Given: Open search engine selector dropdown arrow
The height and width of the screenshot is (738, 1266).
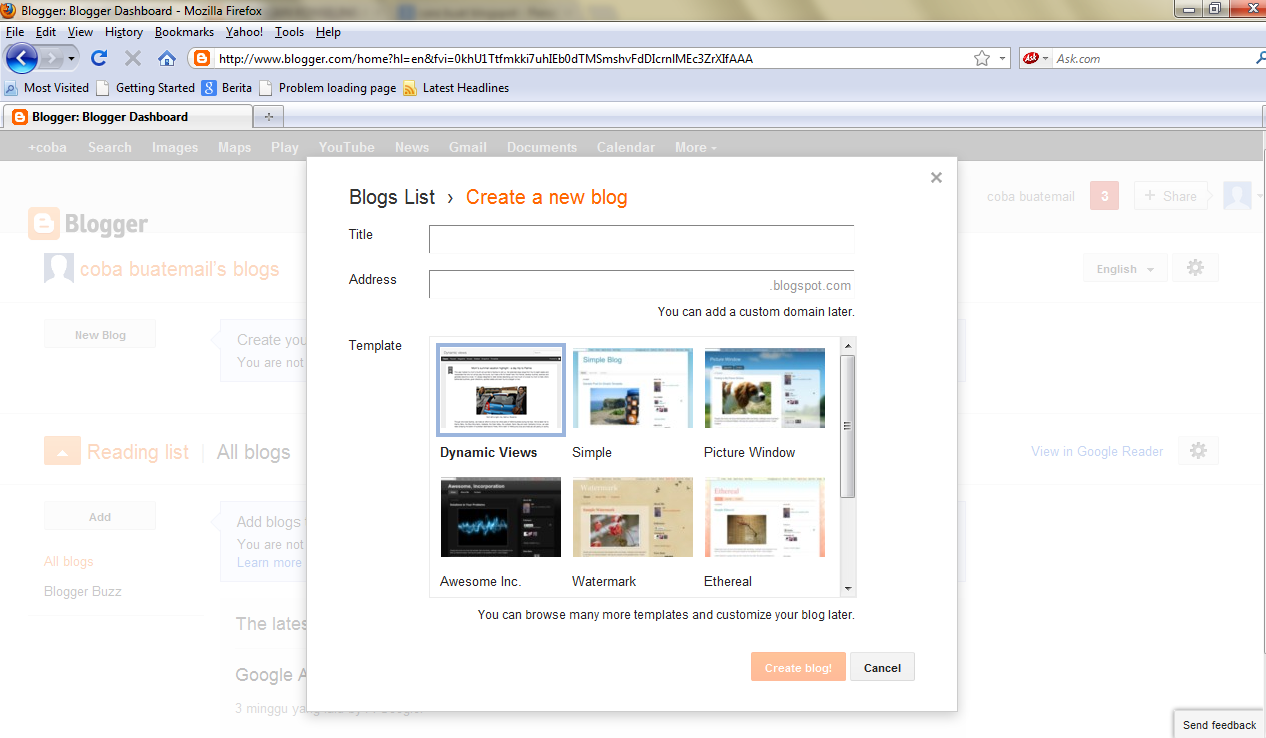Looking at the screenshot, I should 1046,58.
